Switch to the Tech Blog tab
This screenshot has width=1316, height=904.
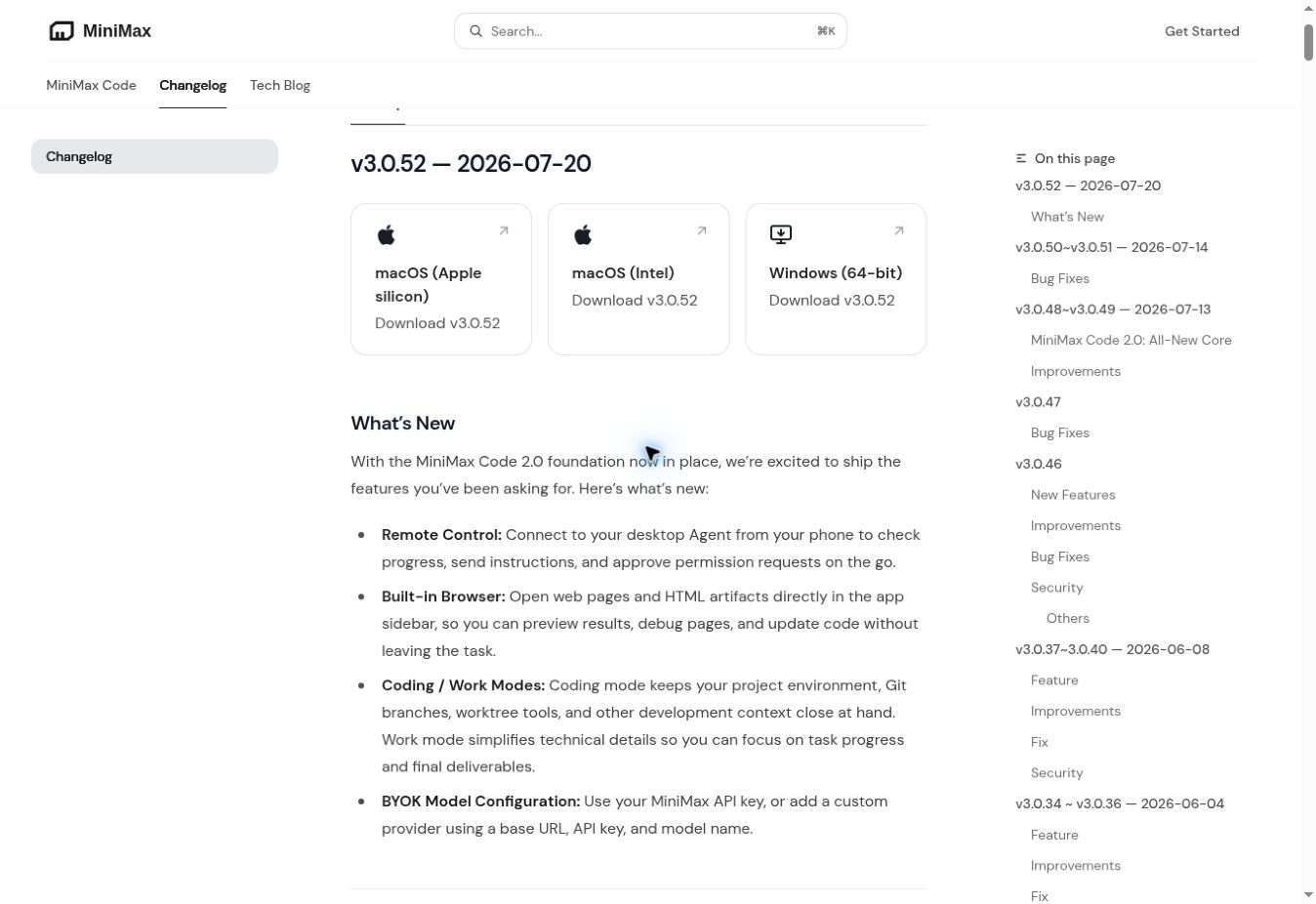(x=280, y=85)
